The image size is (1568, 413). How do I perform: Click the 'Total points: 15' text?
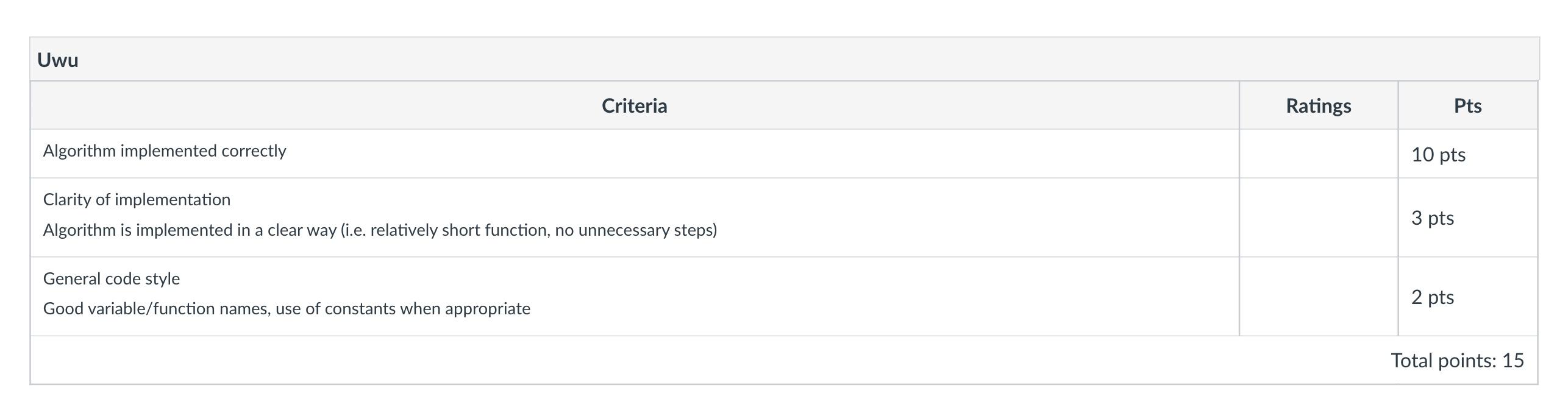click(1457, 361)
